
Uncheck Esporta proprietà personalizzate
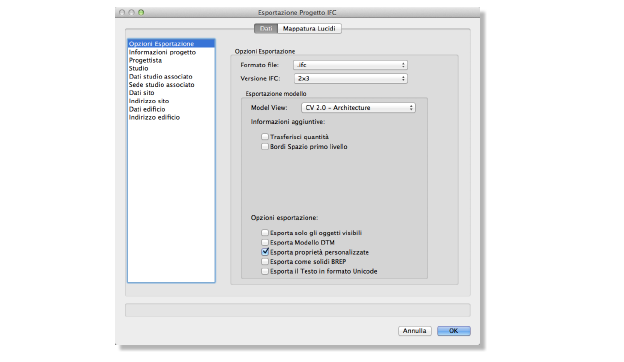tap(265, 252)
